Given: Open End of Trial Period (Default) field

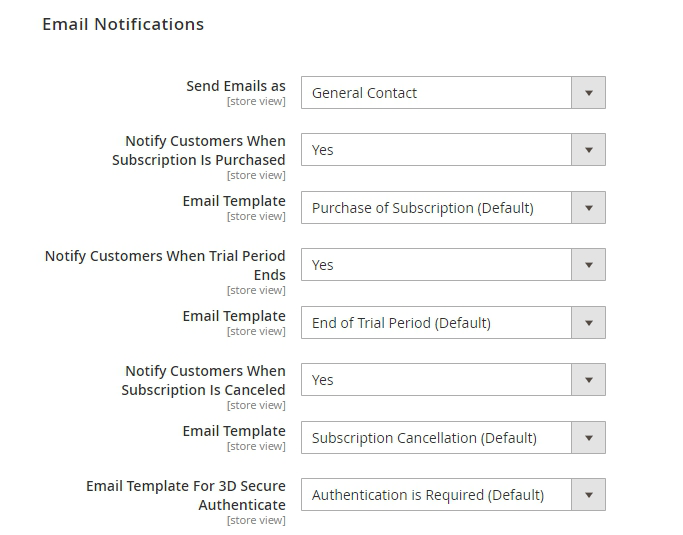Looking at the screenshot, I should coord(436,323).
